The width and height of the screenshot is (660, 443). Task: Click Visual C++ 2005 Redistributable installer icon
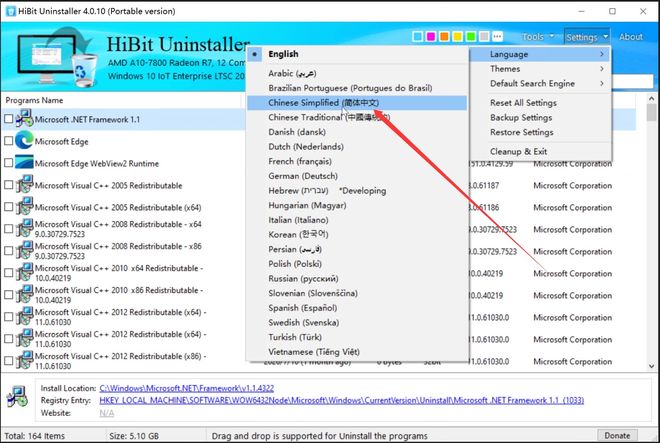click(x=24, y=185)
